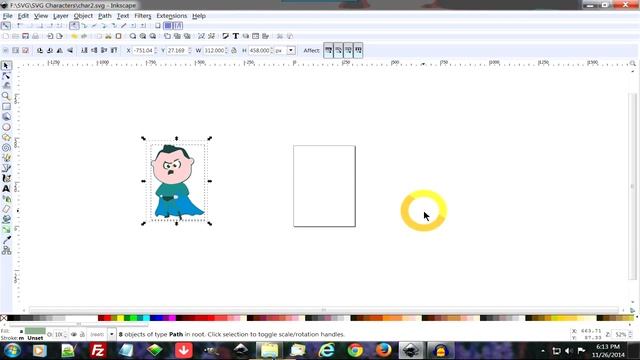Image resolution: width=640 pixels, height=360 pixels.
Task: Open the Text and Font dialog icon
Action: (236, 36)
